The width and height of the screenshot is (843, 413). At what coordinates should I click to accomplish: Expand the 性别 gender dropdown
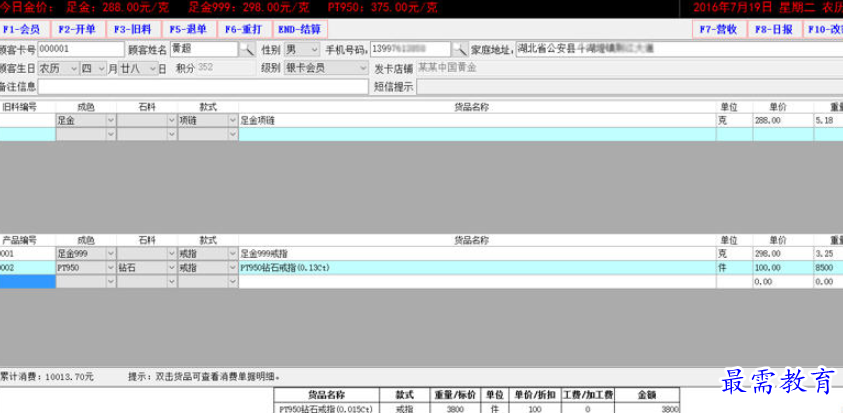(x=315, y=49)
